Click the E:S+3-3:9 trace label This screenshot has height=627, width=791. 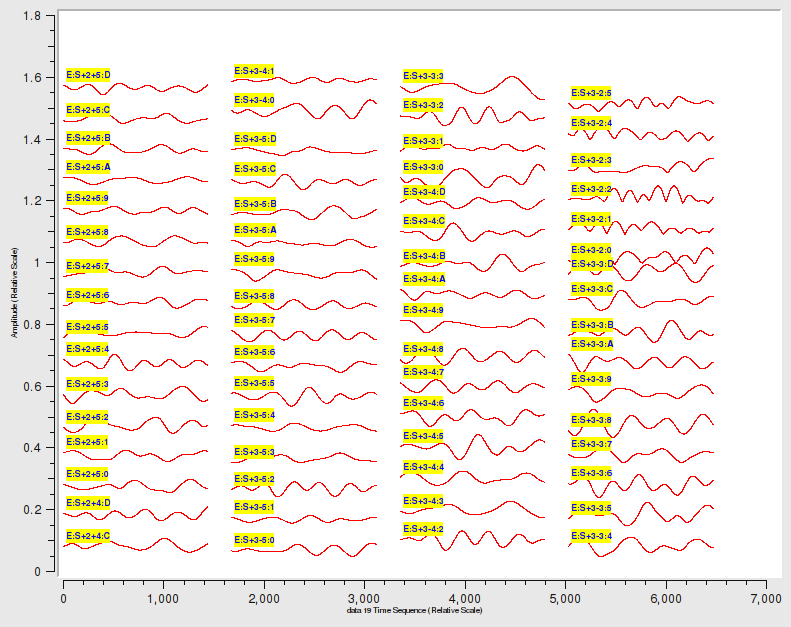(591, 379)
